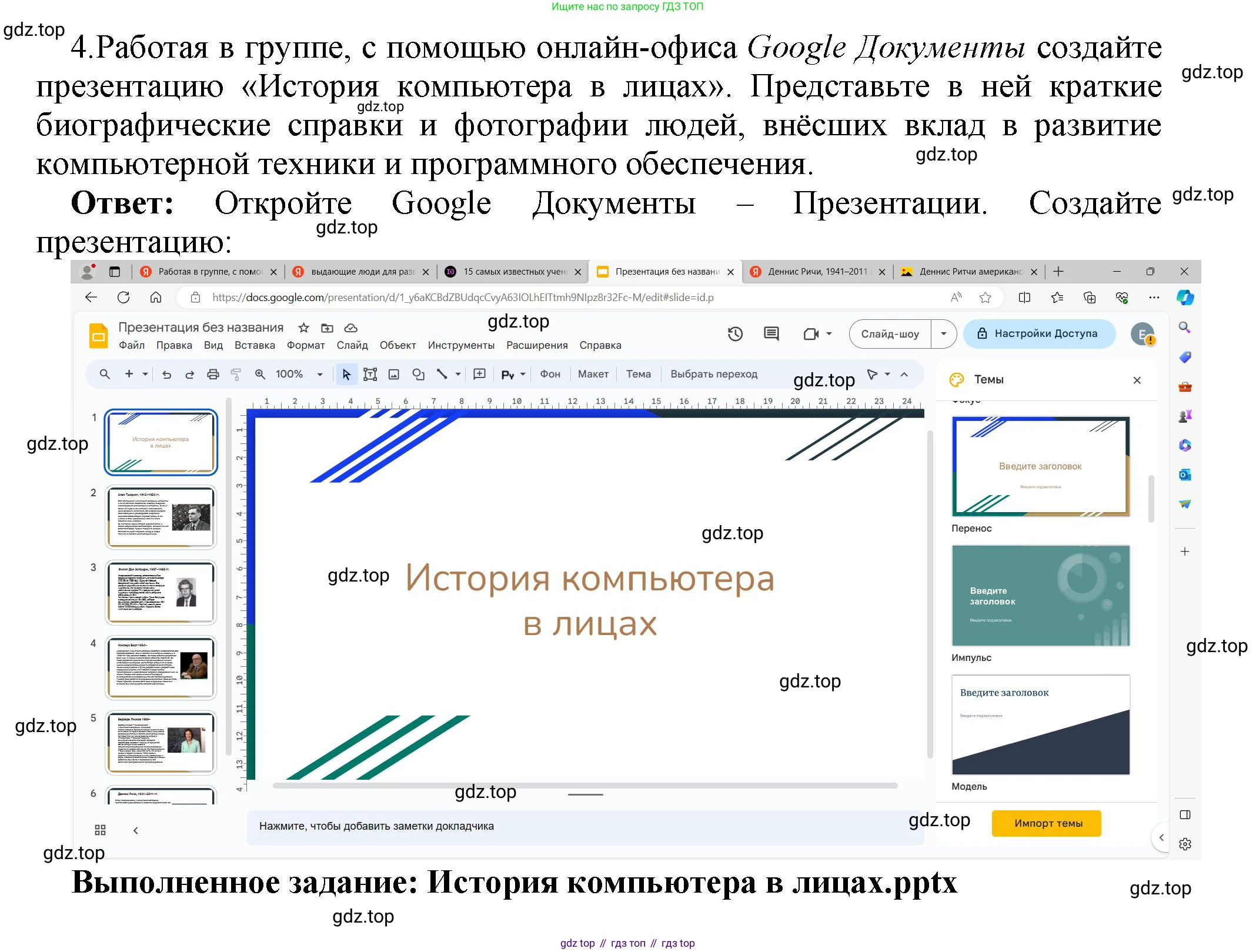Screen dimensions: 1256x952
Task: Click the browser home icon
Action: 156,298
